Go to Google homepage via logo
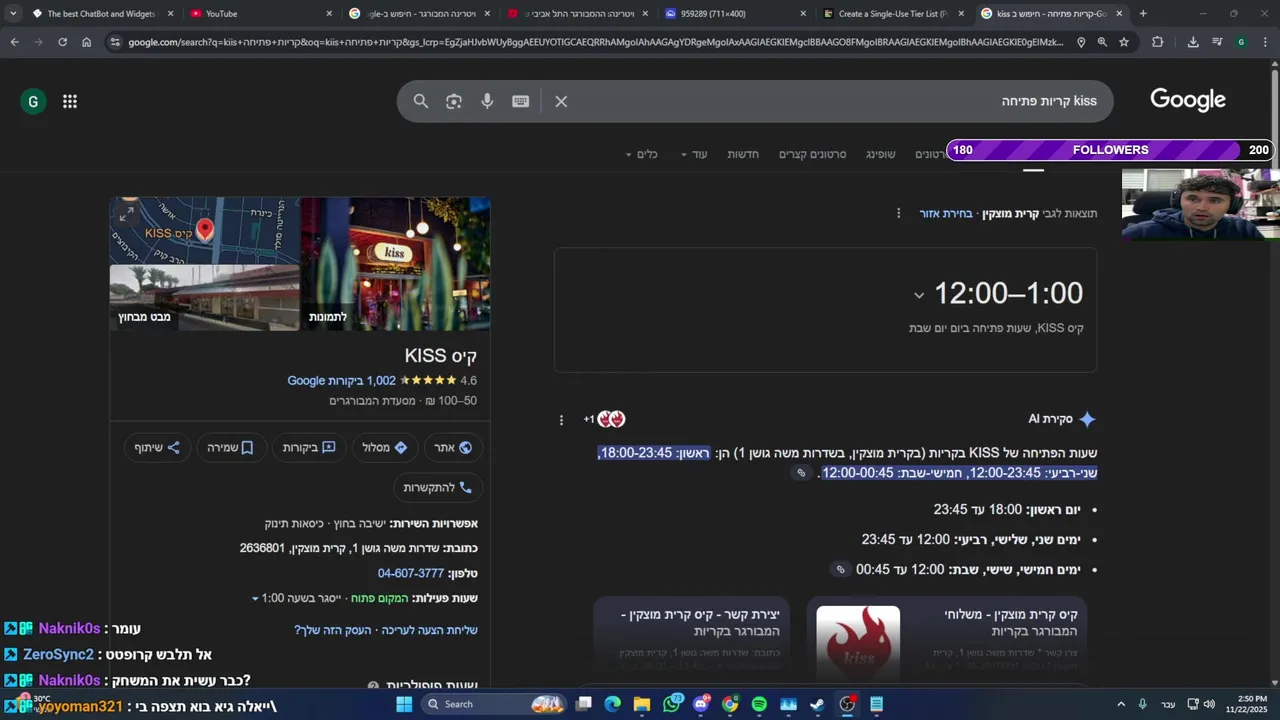The width and height of the screenshot is (1280, 720). (x=1187, y=100)
